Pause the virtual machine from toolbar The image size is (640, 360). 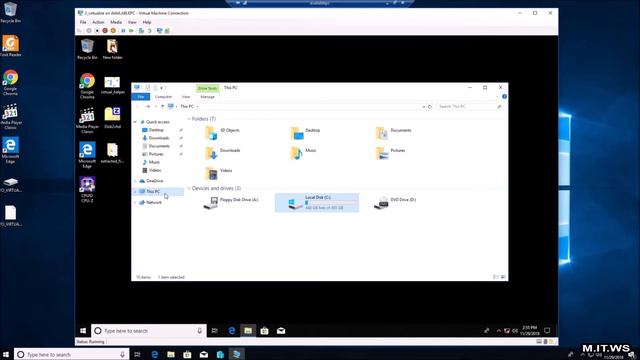123,31
